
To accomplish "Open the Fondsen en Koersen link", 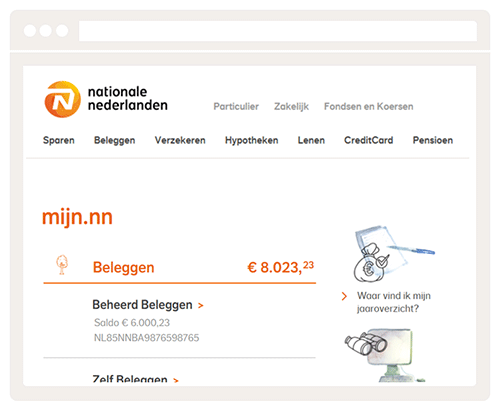I will [x=369, y=106].
